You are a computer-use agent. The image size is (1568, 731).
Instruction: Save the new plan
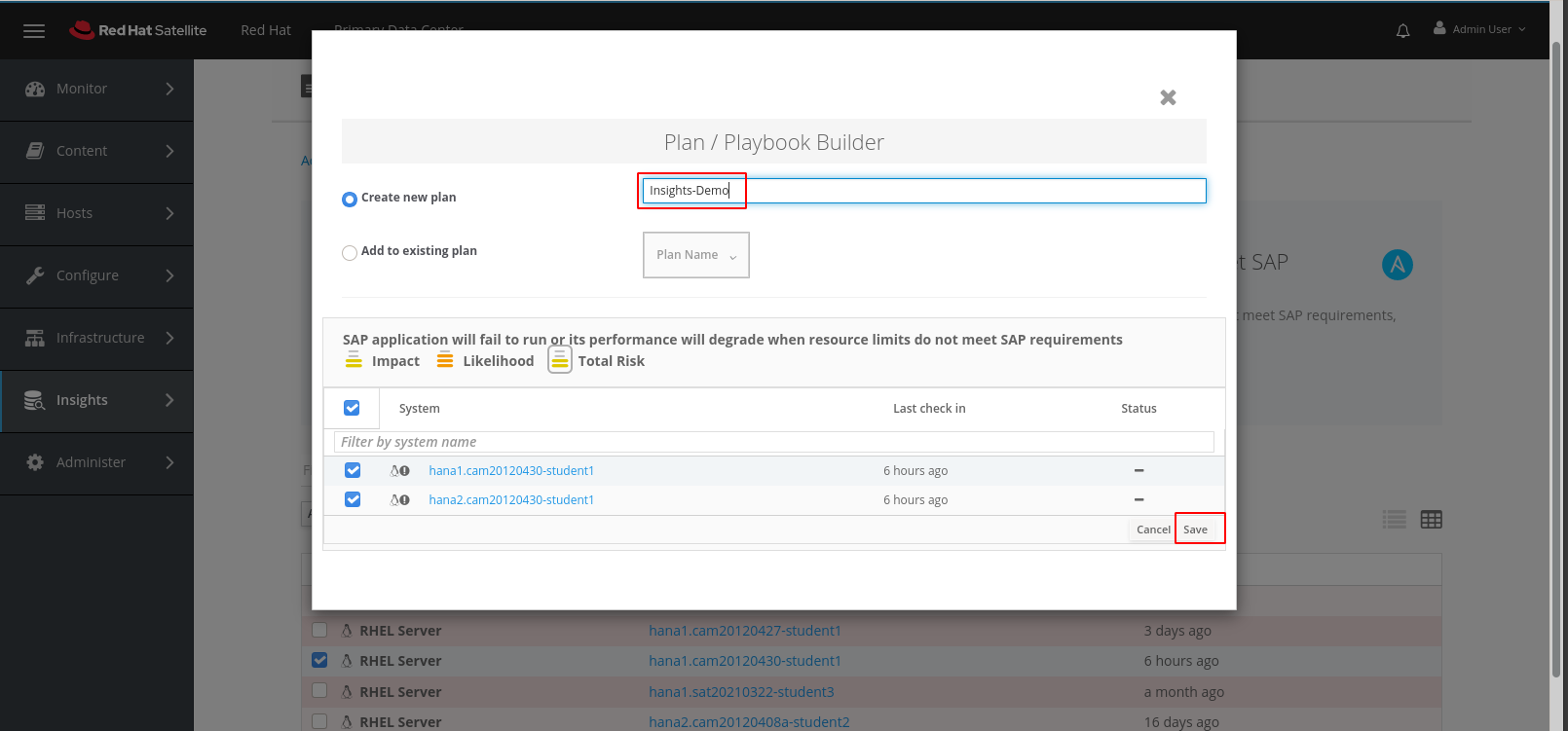click(x=1195, y=530)
